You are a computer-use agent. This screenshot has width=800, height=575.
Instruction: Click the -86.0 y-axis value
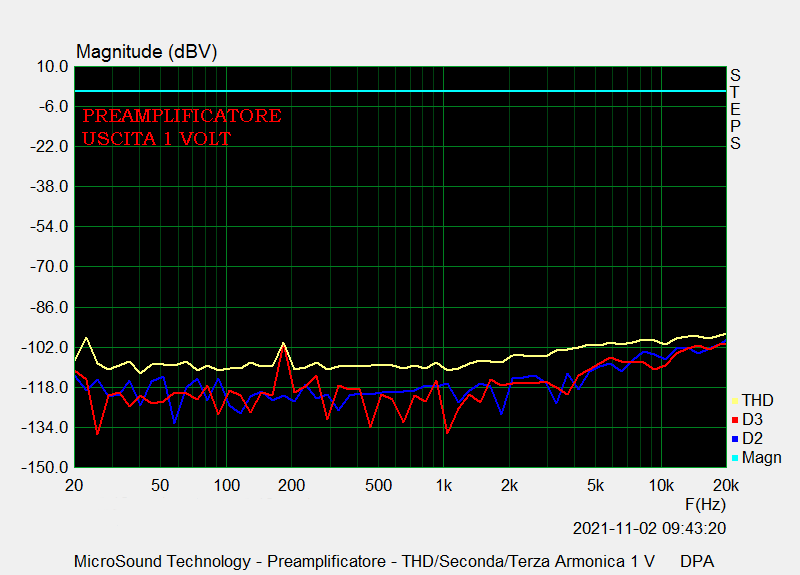49,308
